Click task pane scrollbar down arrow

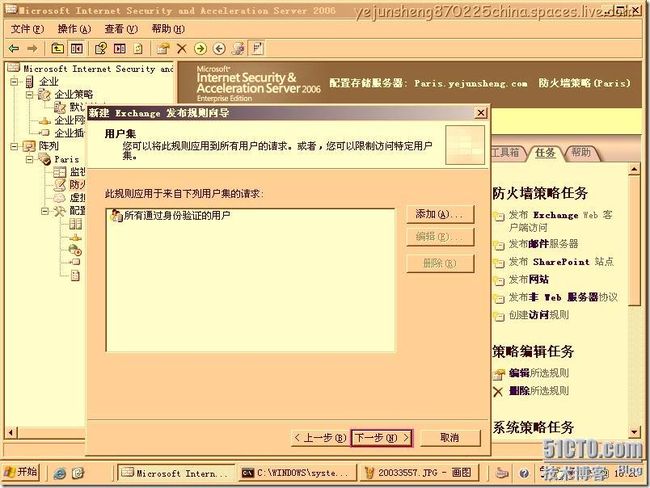(x=634, y=432)
